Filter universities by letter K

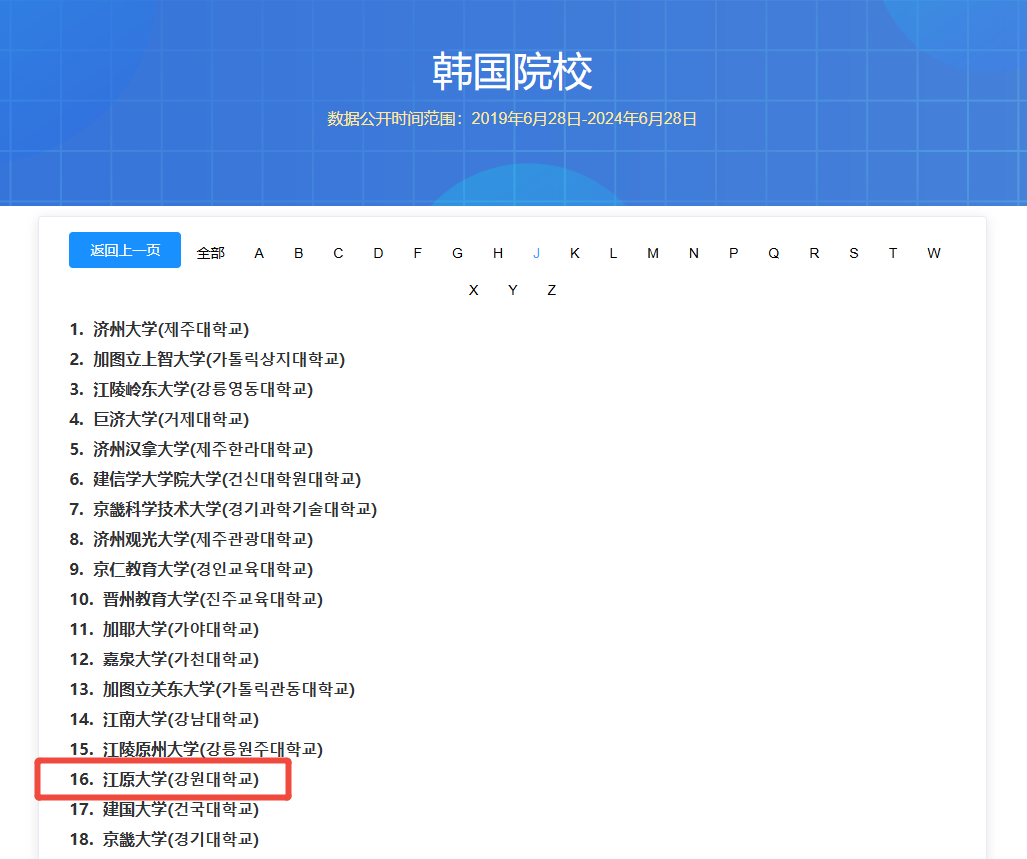(574, 253)
